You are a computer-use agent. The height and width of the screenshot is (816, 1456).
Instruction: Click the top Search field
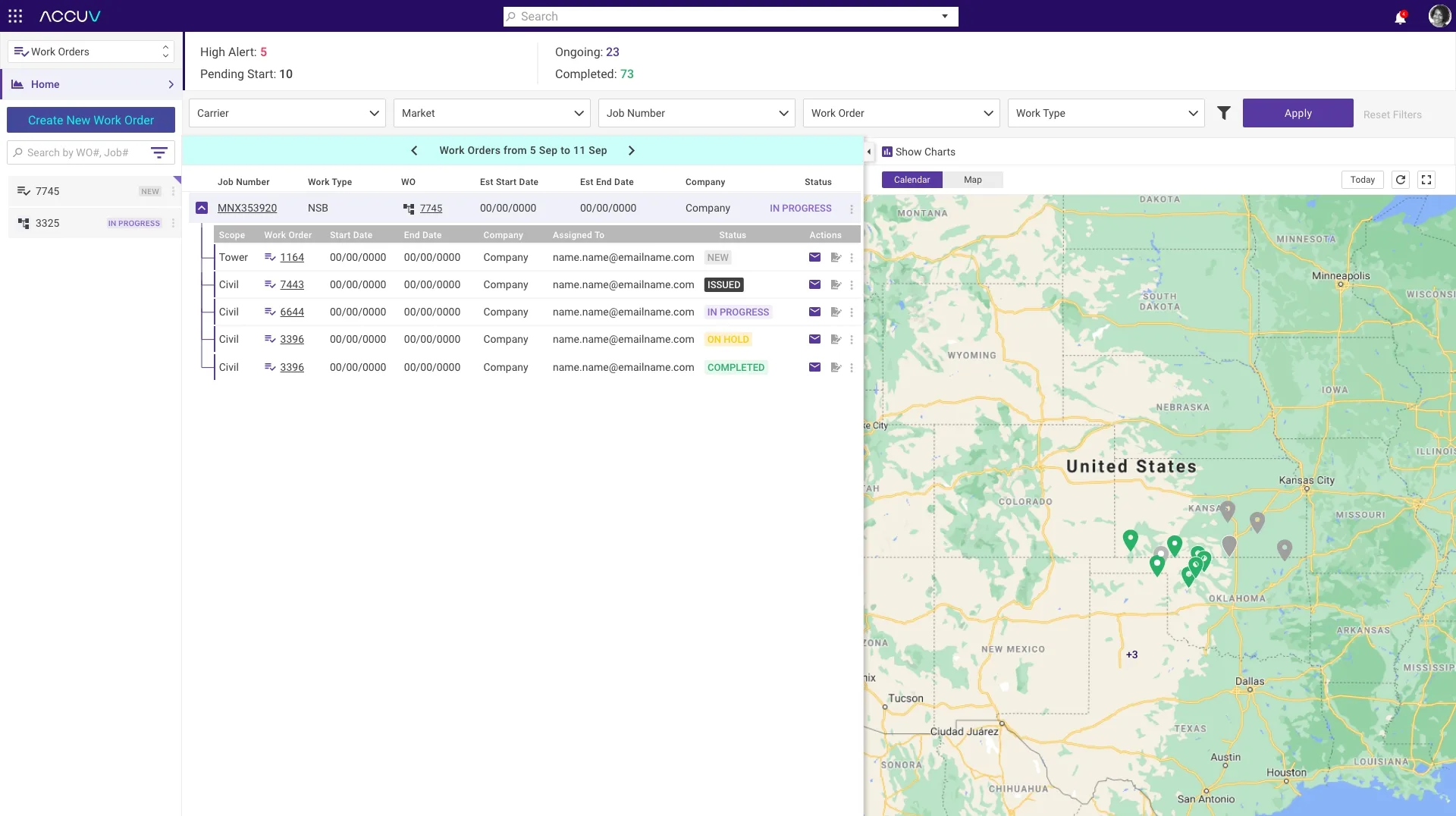point(730,17)
